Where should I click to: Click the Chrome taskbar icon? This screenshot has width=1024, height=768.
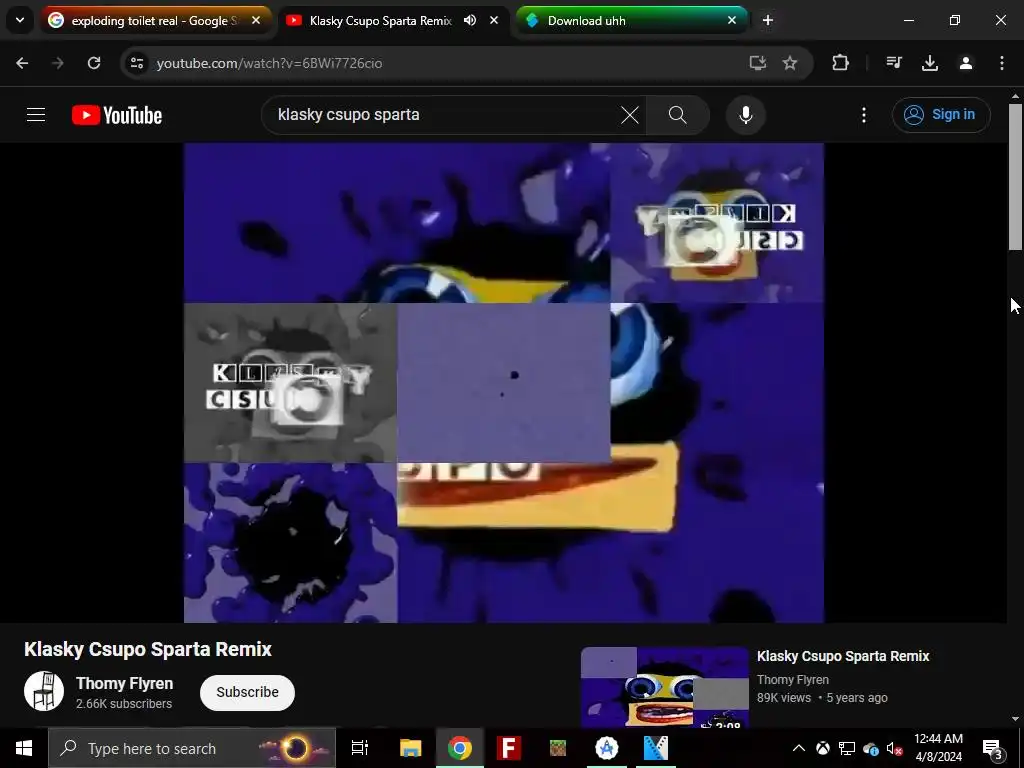point(460,748)
